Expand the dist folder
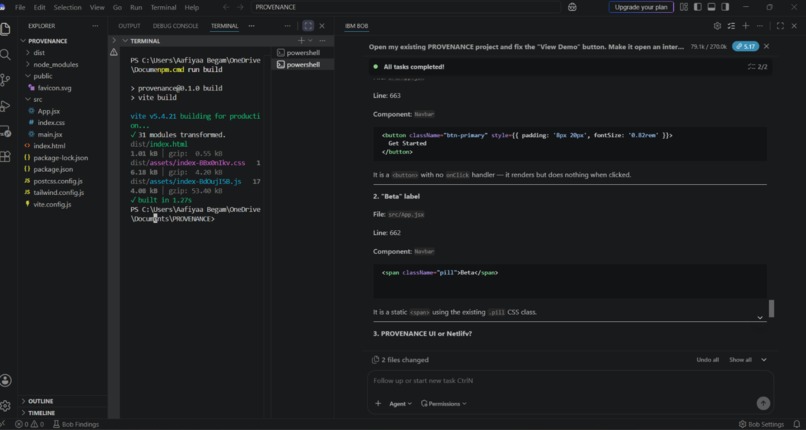The width and height of the screenshot is (806, 430). [x=39, y=52]
